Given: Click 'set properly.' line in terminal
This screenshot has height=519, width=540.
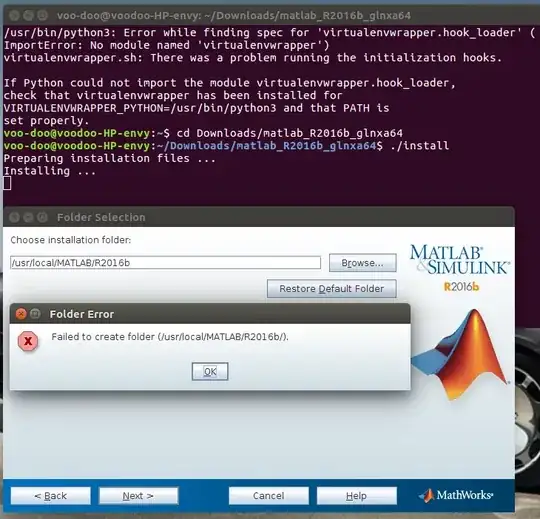Looking at the screenshot, I should pyautogui.click(x=46, y=121).
